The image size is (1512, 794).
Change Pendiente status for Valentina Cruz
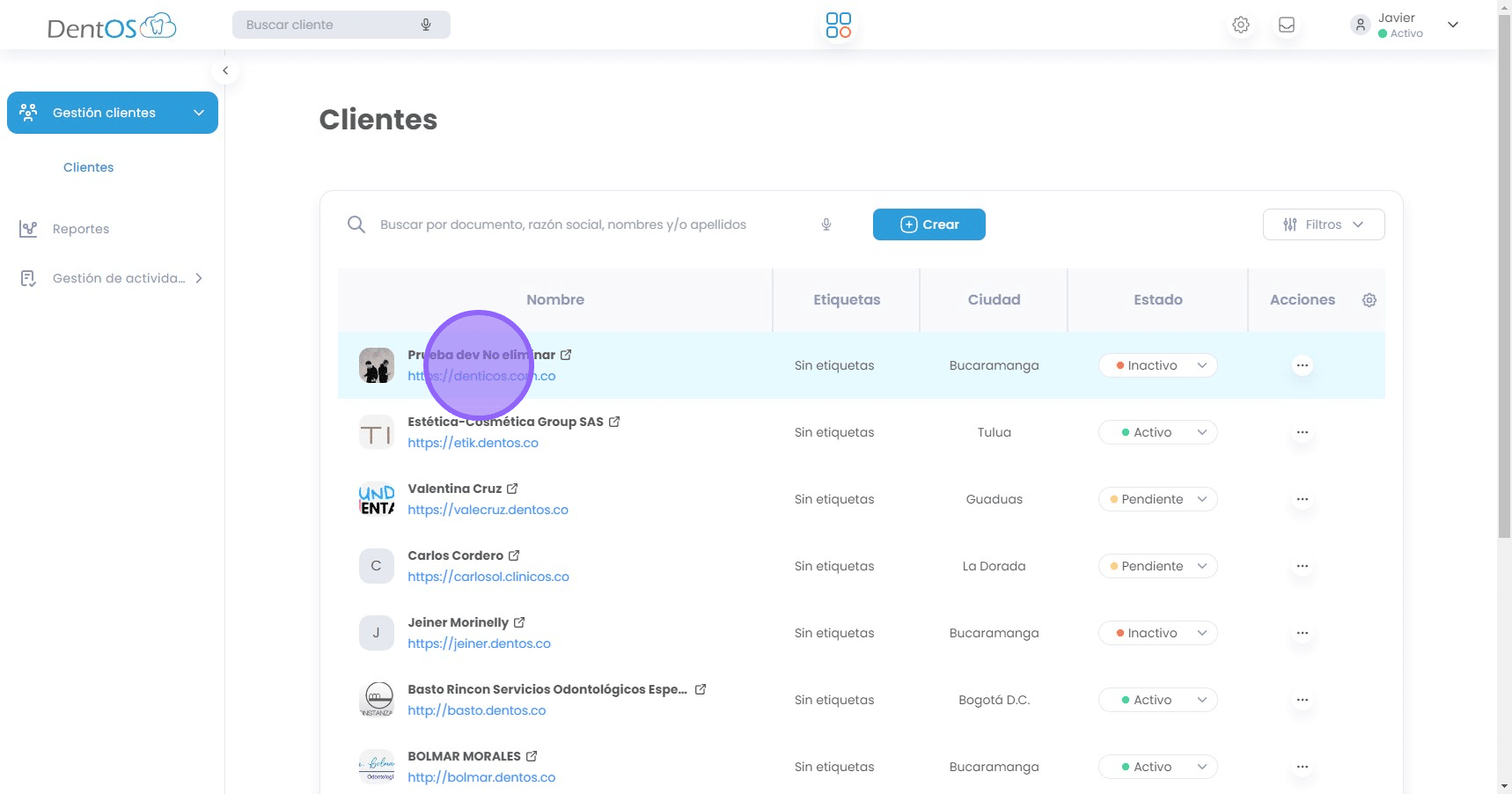1157,499
